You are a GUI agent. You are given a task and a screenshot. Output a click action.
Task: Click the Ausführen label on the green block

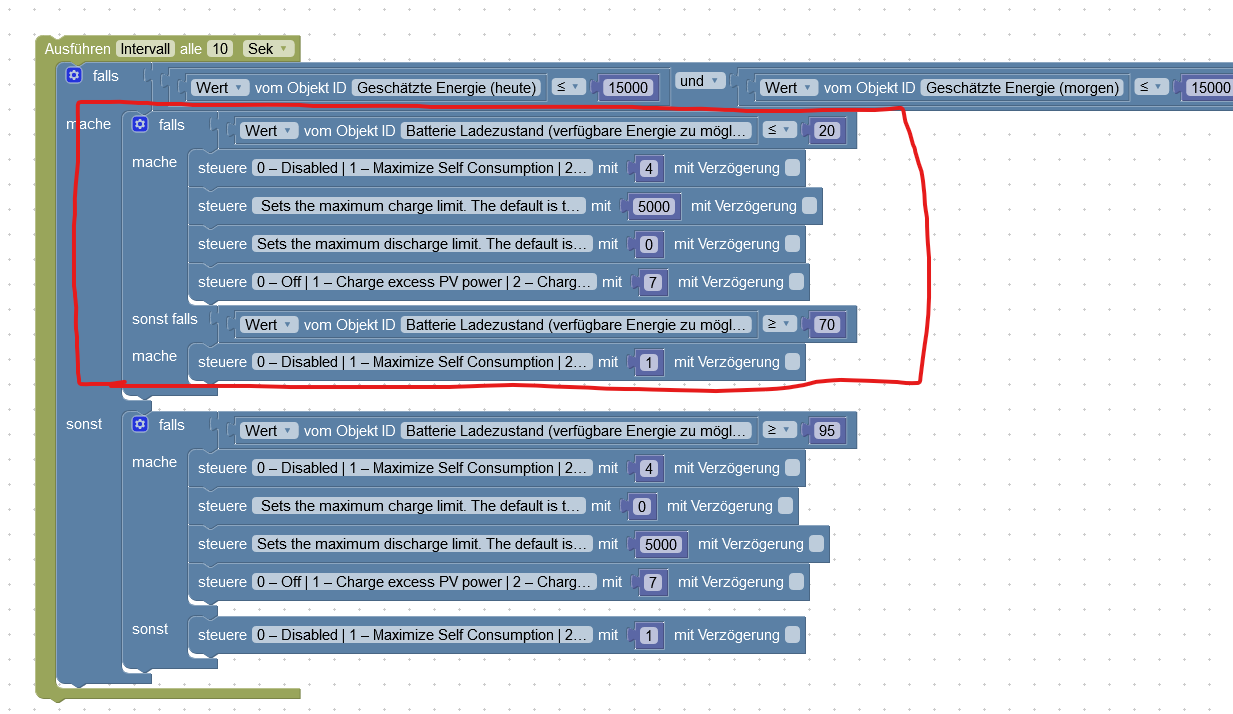(78, 49)
